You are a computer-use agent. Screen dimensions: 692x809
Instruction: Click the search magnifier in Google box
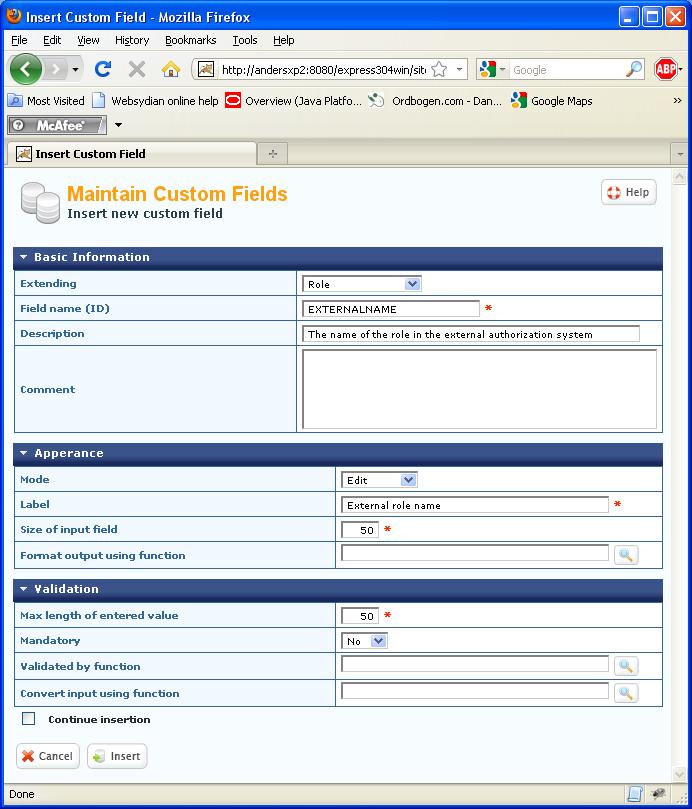[634, 69]
